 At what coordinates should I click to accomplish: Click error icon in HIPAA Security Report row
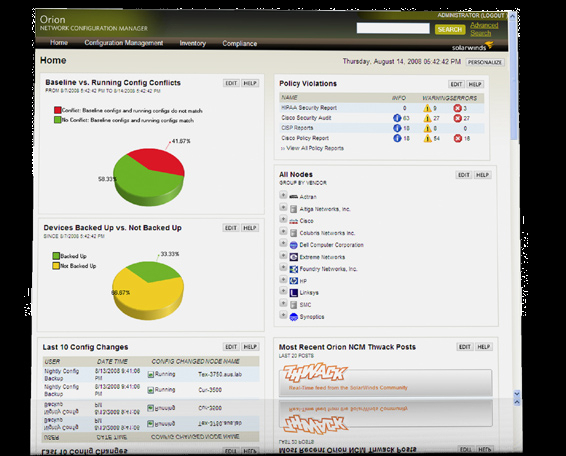(x=457, y=108)
